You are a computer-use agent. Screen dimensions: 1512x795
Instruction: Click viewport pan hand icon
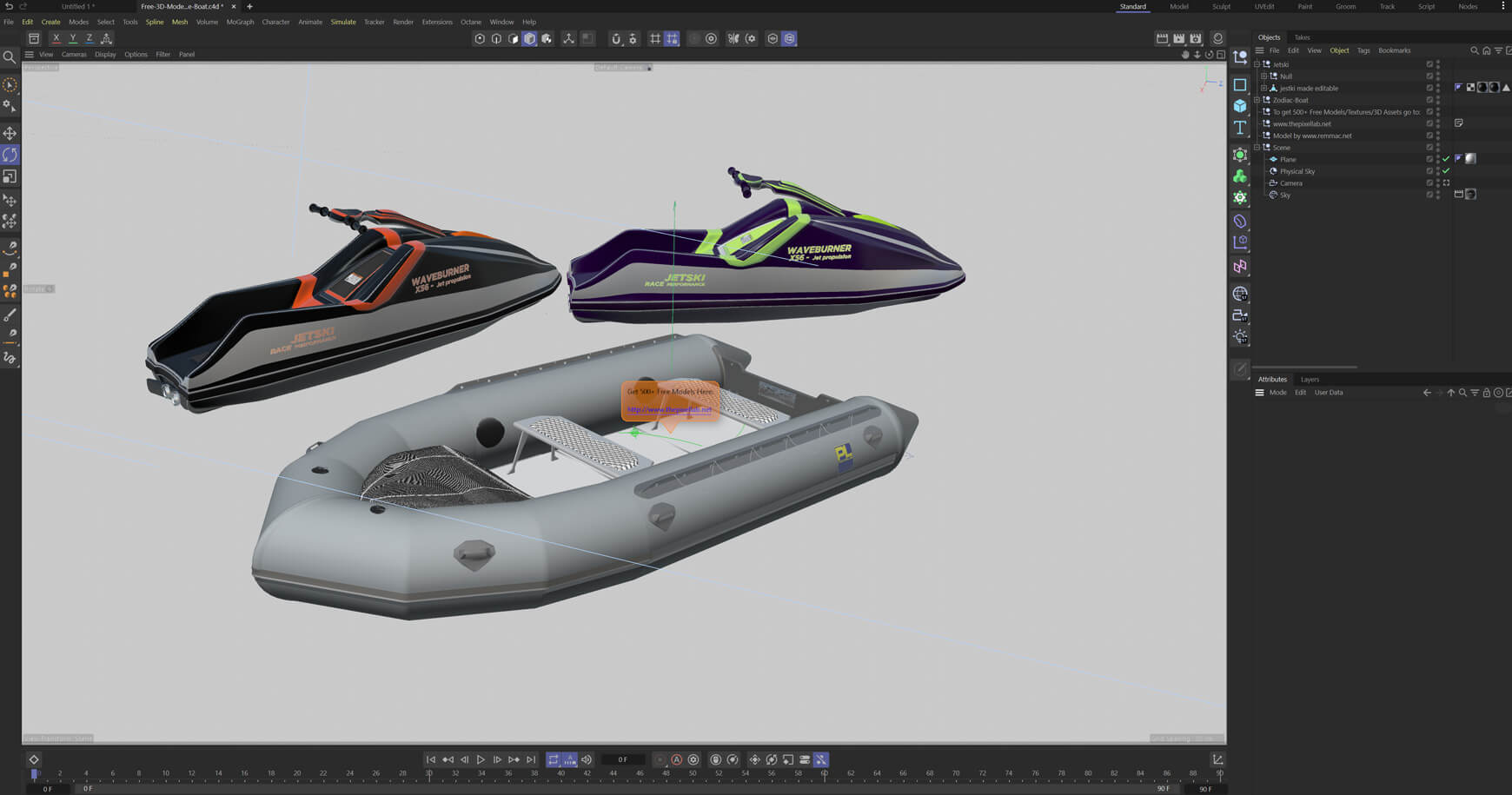click(x=1184, y=55)
